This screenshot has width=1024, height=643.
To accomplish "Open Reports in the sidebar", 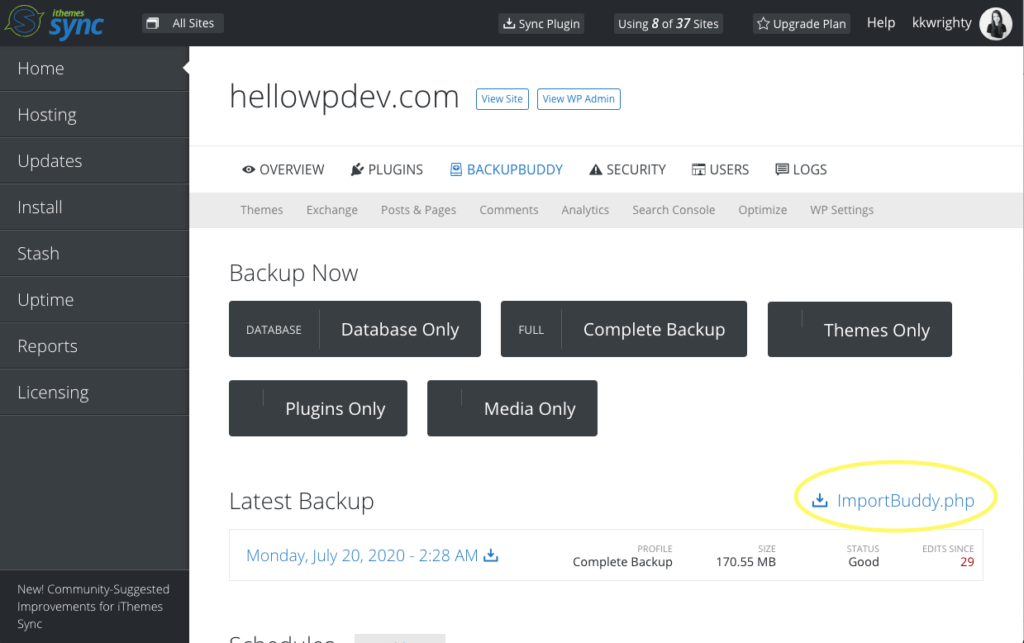I will click(x=95, y=347).
